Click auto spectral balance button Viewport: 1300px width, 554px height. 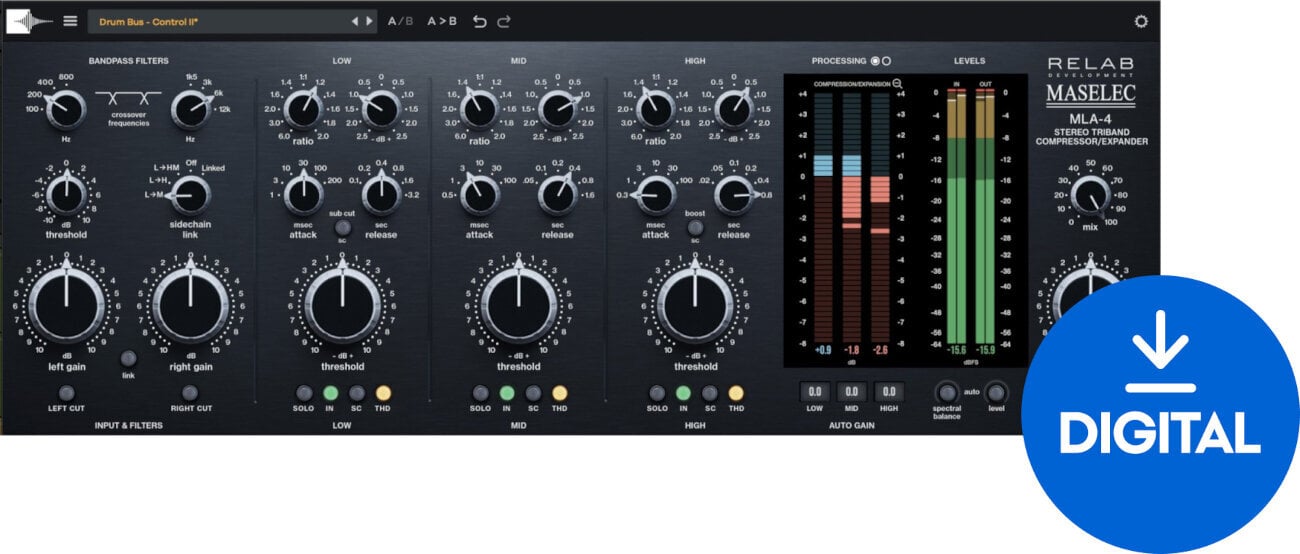pos(945,392)
